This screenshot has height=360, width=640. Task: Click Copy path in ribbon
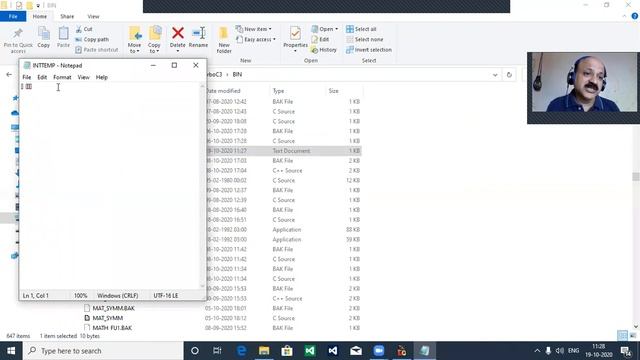pyautogui.click(x=92, y=39)
